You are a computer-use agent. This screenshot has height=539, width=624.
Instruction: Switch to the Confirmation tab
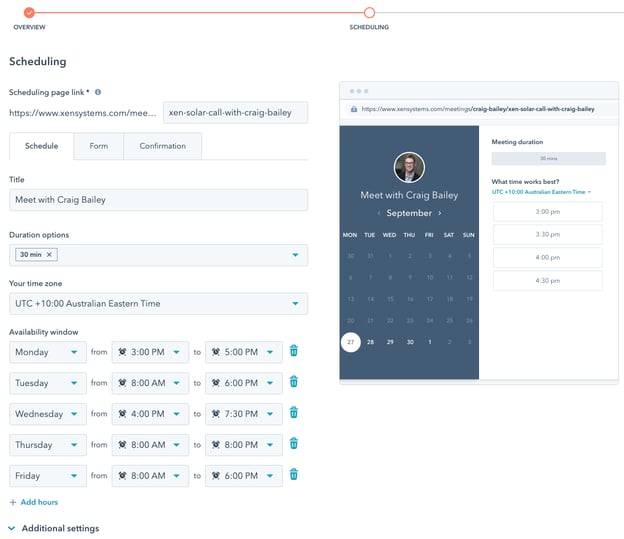(162, 146)
